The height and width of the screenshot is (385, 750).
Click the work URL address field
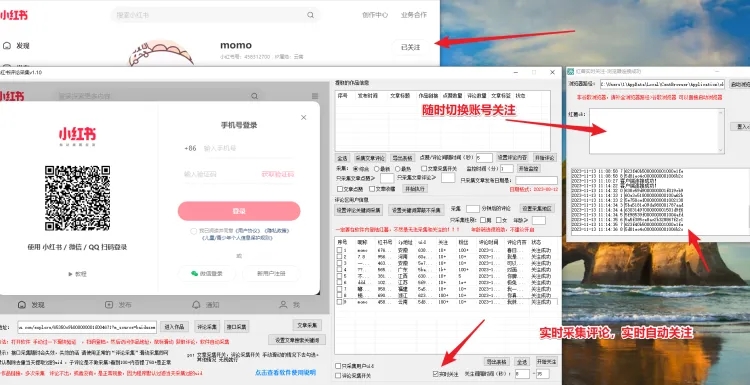click(87, 327)
